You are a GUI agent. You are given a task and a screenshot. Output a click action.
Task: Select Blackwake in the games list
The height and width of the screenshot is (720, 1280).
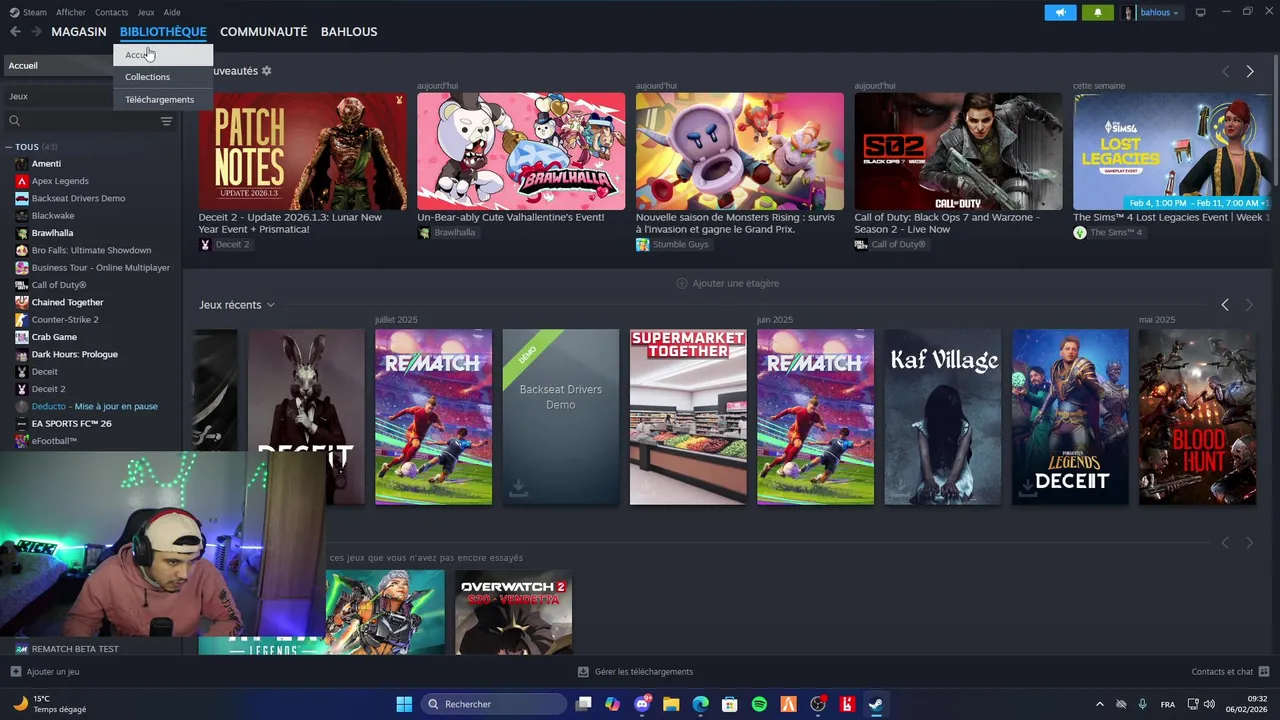point(53,216)
